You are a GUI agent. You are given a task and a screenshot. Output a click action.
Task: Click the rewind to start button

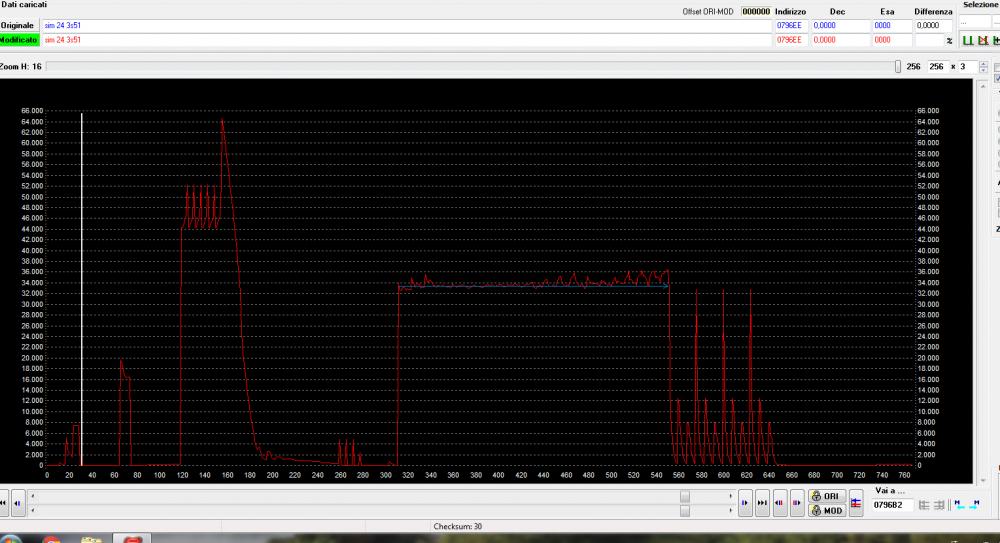(x=3, y=503)
